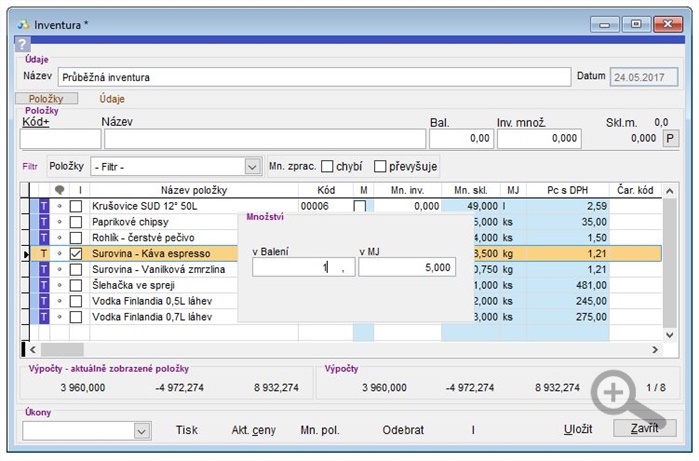Switch to the Položky tab
Screen dimensions: 699x461
(x=46, y=99)
